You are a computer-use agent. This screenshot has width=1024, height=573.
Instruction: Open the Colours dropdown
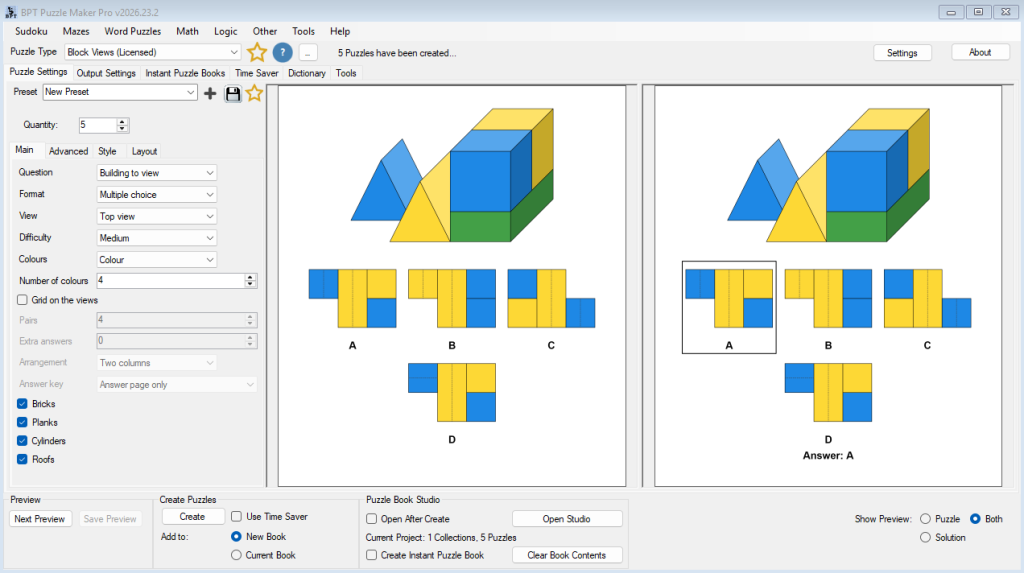[x=157, y=259]
